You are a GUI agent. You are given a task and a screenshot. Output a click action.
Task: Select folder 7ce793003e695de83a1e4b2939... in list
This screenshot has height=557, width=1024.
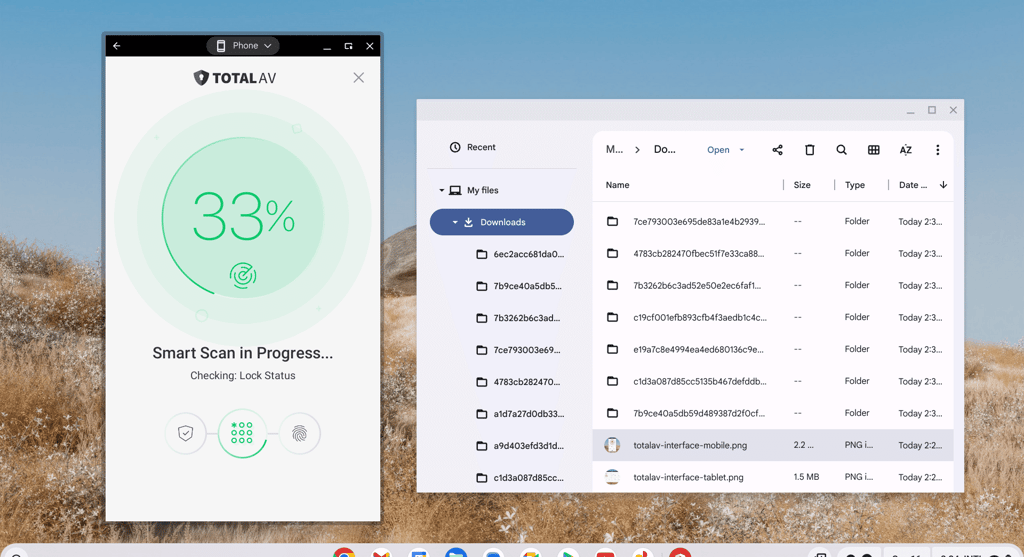point(773,221)
